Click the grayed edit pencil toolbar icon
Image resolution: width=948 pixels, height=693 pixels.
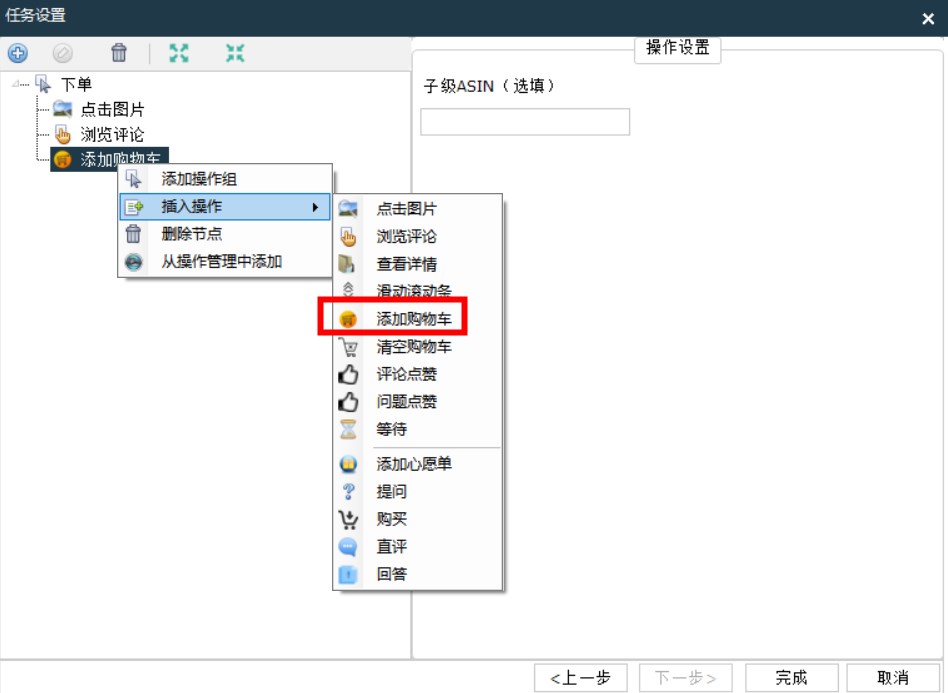(x=62, y=53)
